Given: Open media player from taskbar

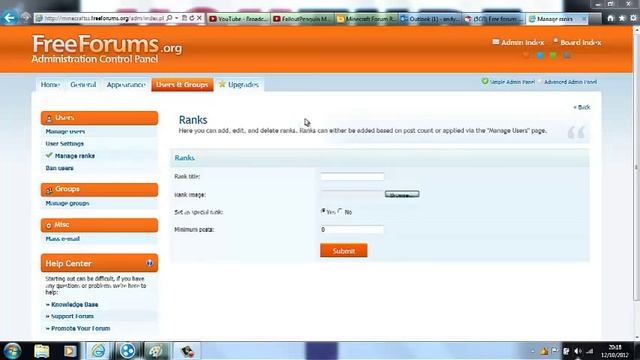Looking at the screenshot, I should coord(70,351).
